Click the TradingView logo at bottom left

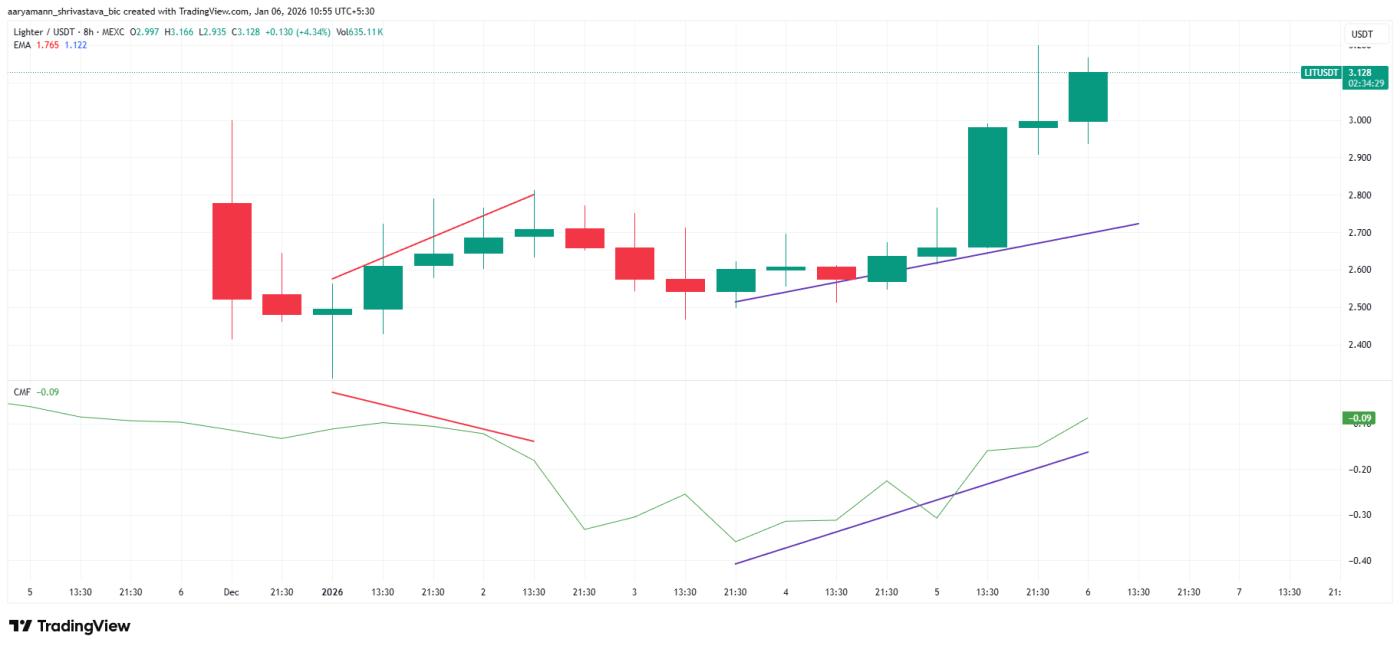(69, 626)
